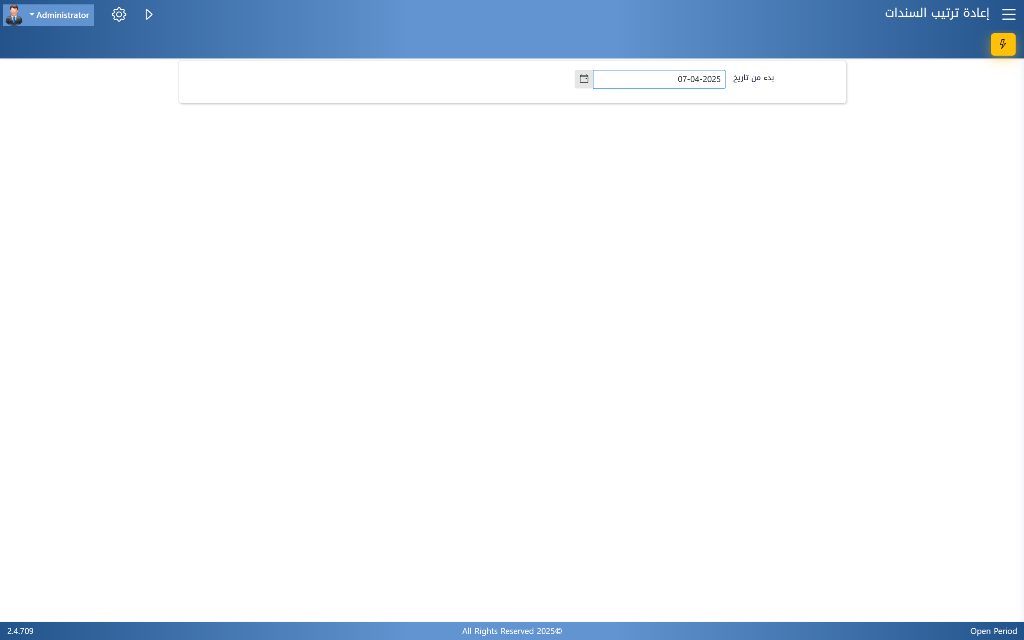Viewport: 1024px width, 640px height.
Task: Click the إعادة ترتيب السندات page title
Action: pos(936,14)
